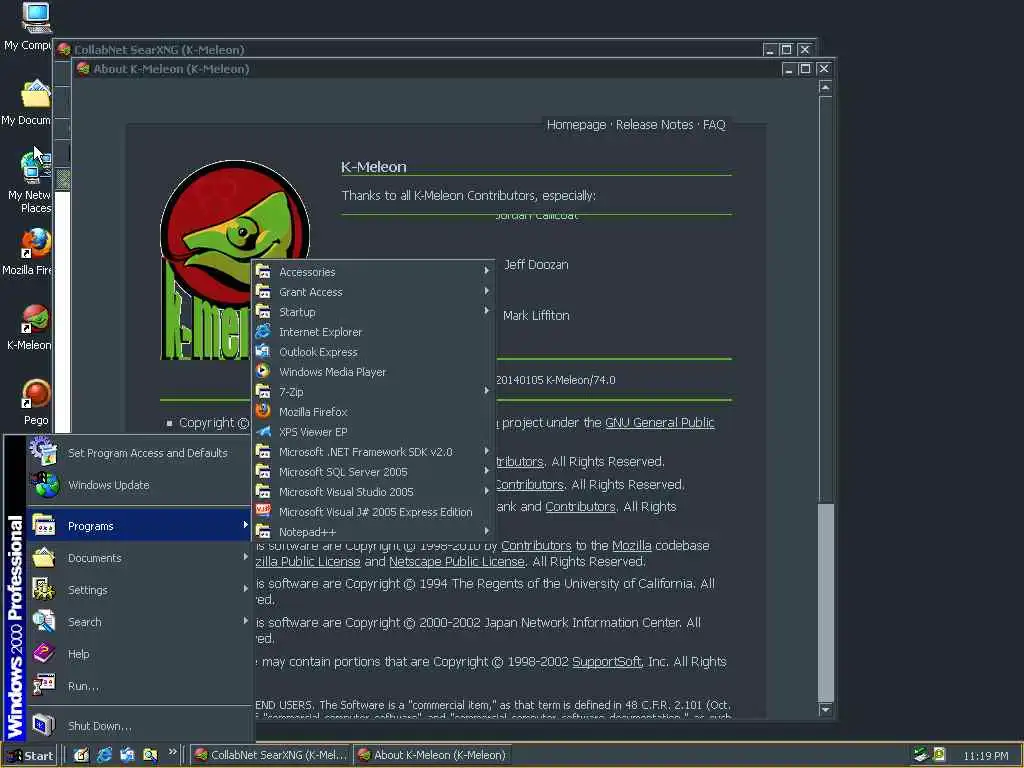This screenshot has width=1024, height=768.
Task: Click Mozilla Firefox icon in Programs menu
Action: coord(263,411)
